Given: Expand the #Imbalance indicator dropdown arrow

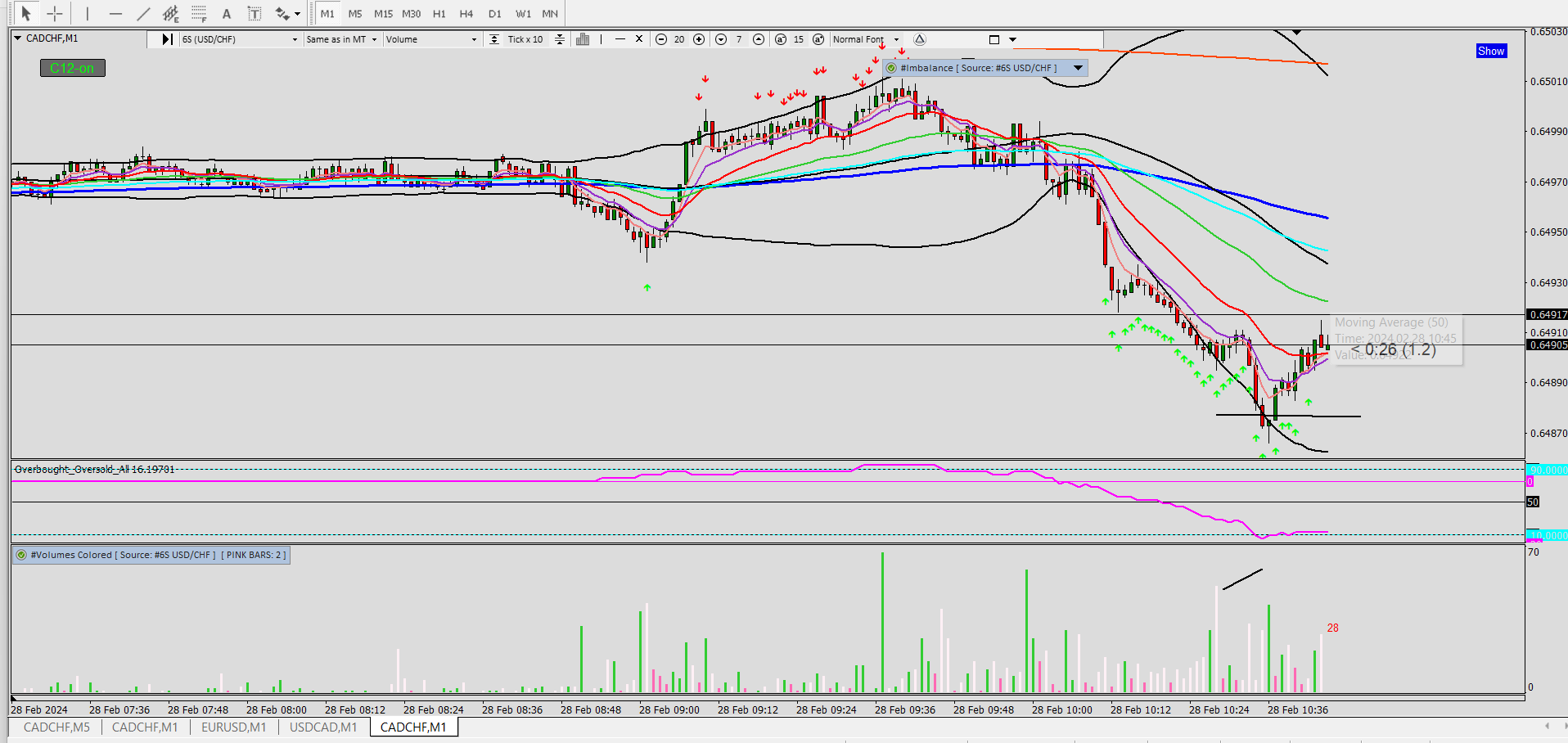Looking at the screenshot, I should pyautogui.click(x=1078, y=68).
